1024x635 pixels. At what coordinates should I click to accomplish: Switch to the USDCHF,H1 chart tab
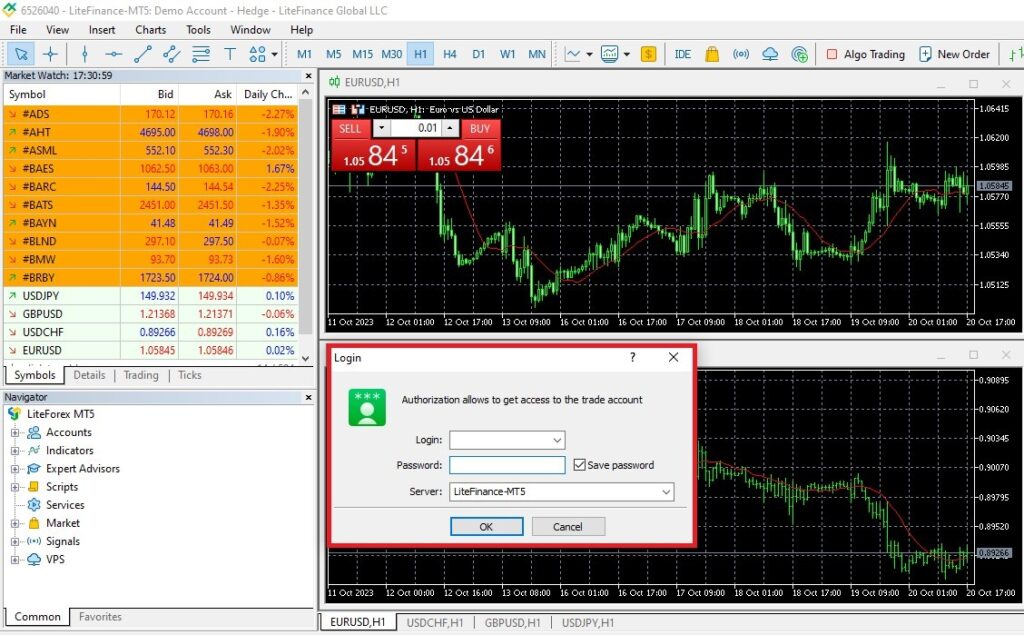435,623
